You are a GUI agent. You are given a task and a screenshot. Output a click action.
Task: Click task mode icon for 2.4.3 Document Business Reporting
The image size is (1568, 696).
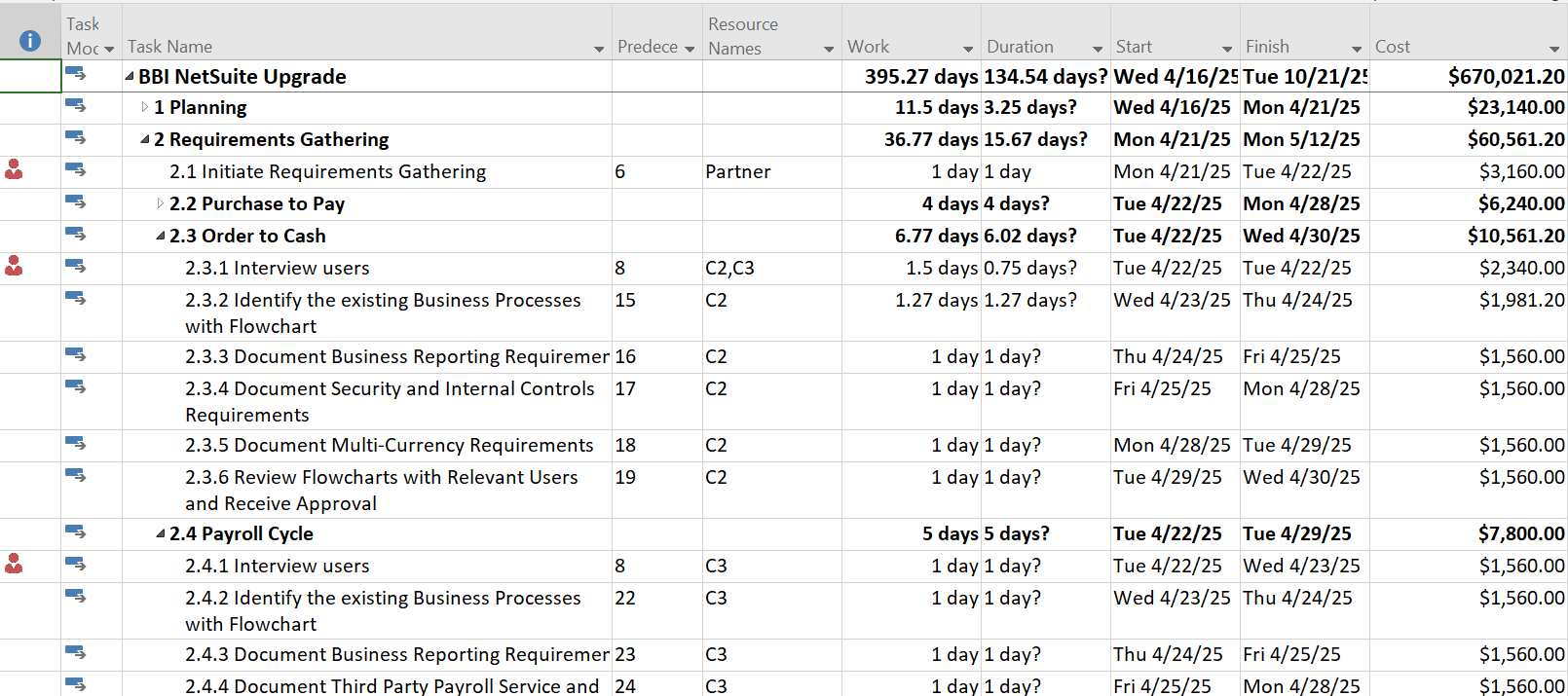75,652
